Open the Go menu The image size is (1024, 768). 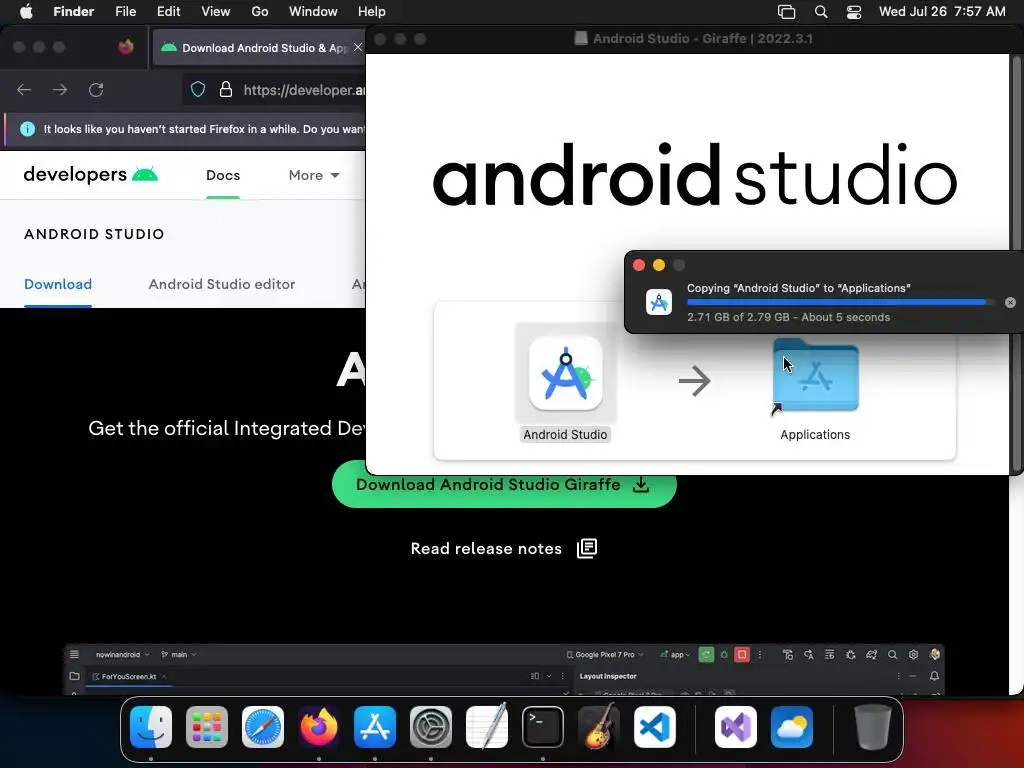tap(259, 12)
